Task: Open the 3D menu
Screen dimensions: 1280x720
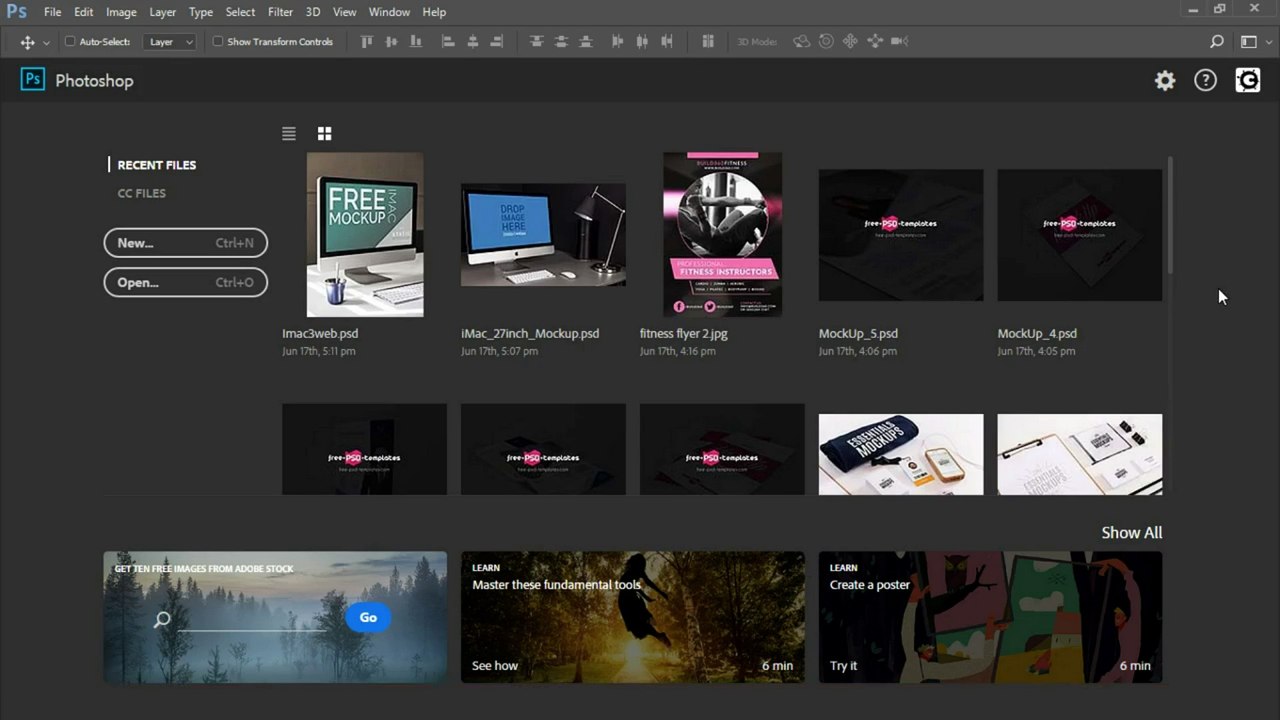Action: 313,12
